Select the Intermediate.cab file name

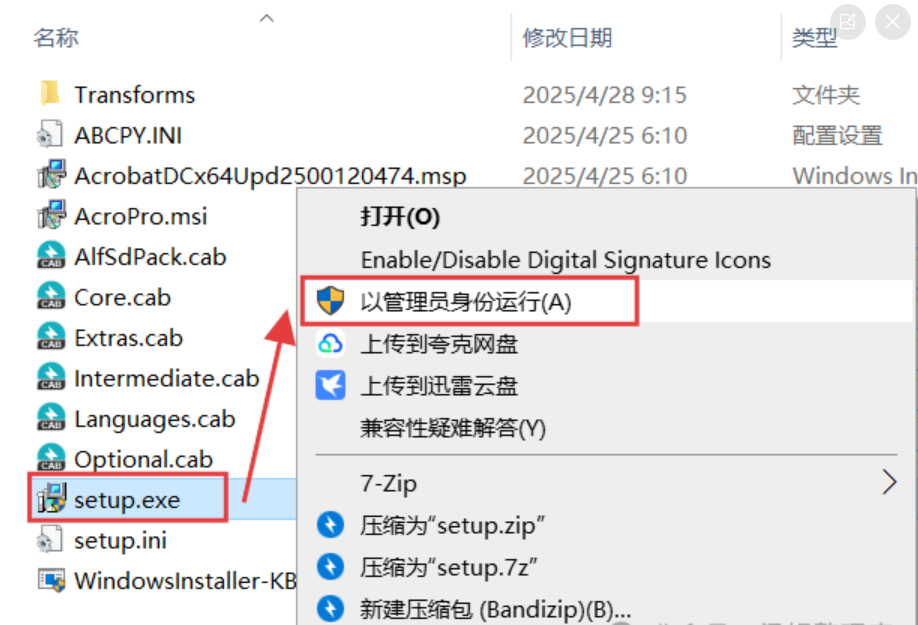(x=167, y=379)
